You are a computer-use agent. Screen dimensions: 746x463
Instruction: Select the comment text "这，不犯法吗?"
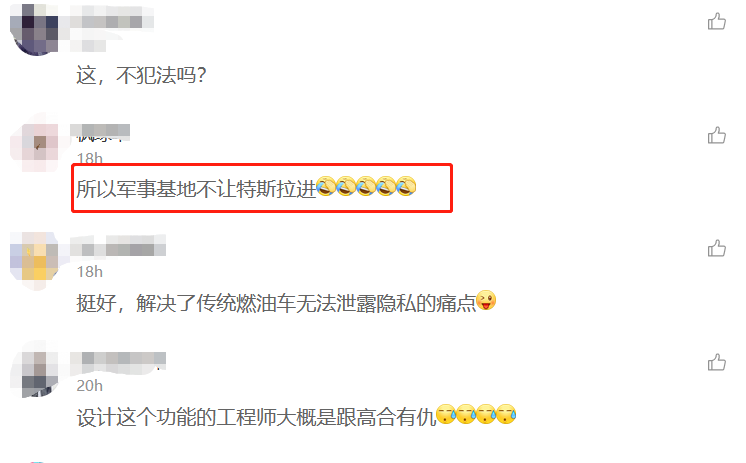pos(141,75)
